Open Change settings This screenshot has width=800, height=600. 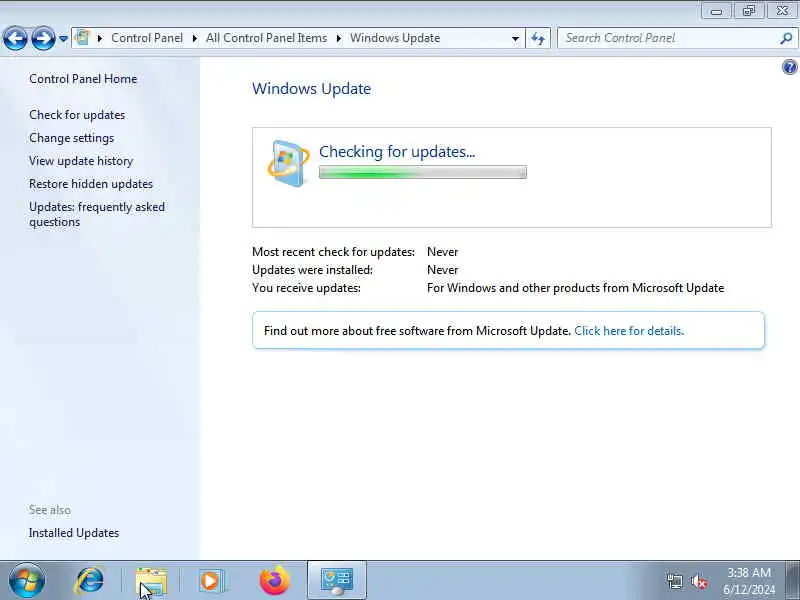click(x=71, y=138)
